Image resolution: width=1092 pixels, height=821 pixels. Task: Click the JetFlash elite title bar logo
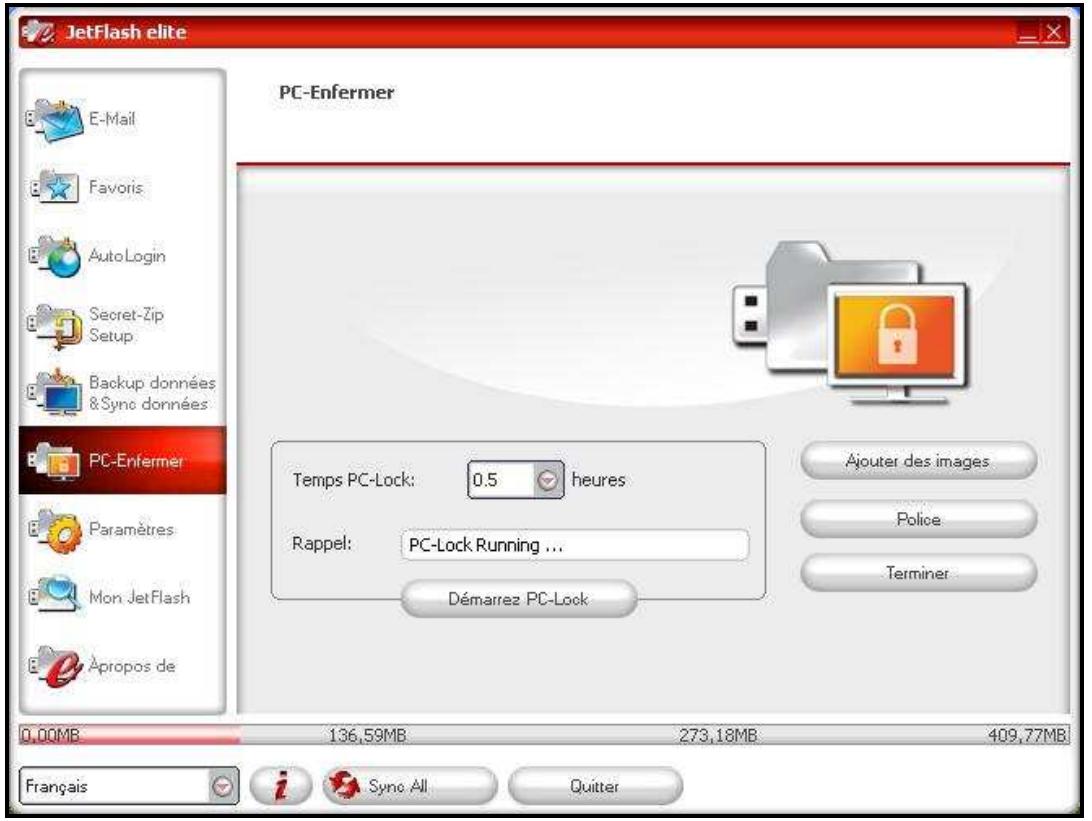[x=38, y=32]
